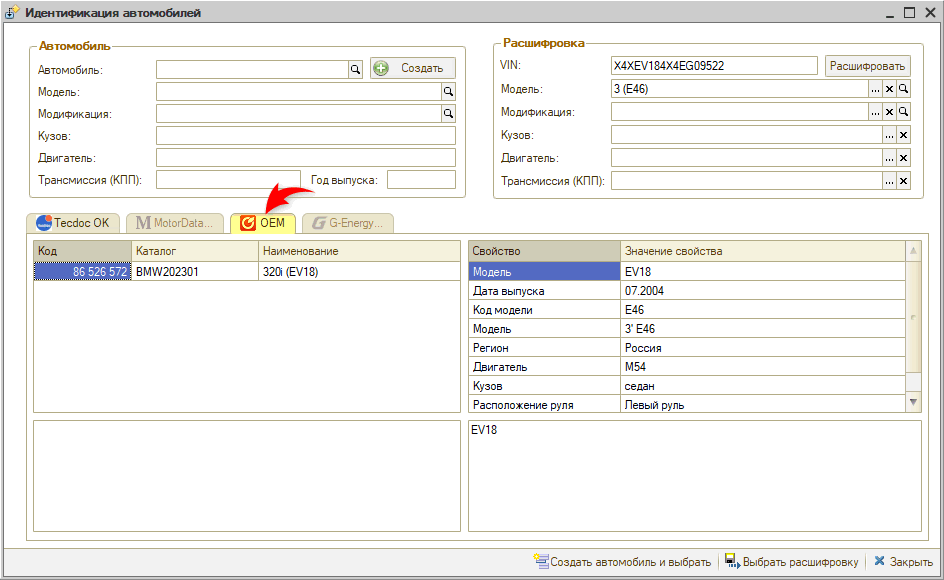Click the magnifier icon in left Модификация field
This screenshot has height=580, width=944.
pos(449,114)
